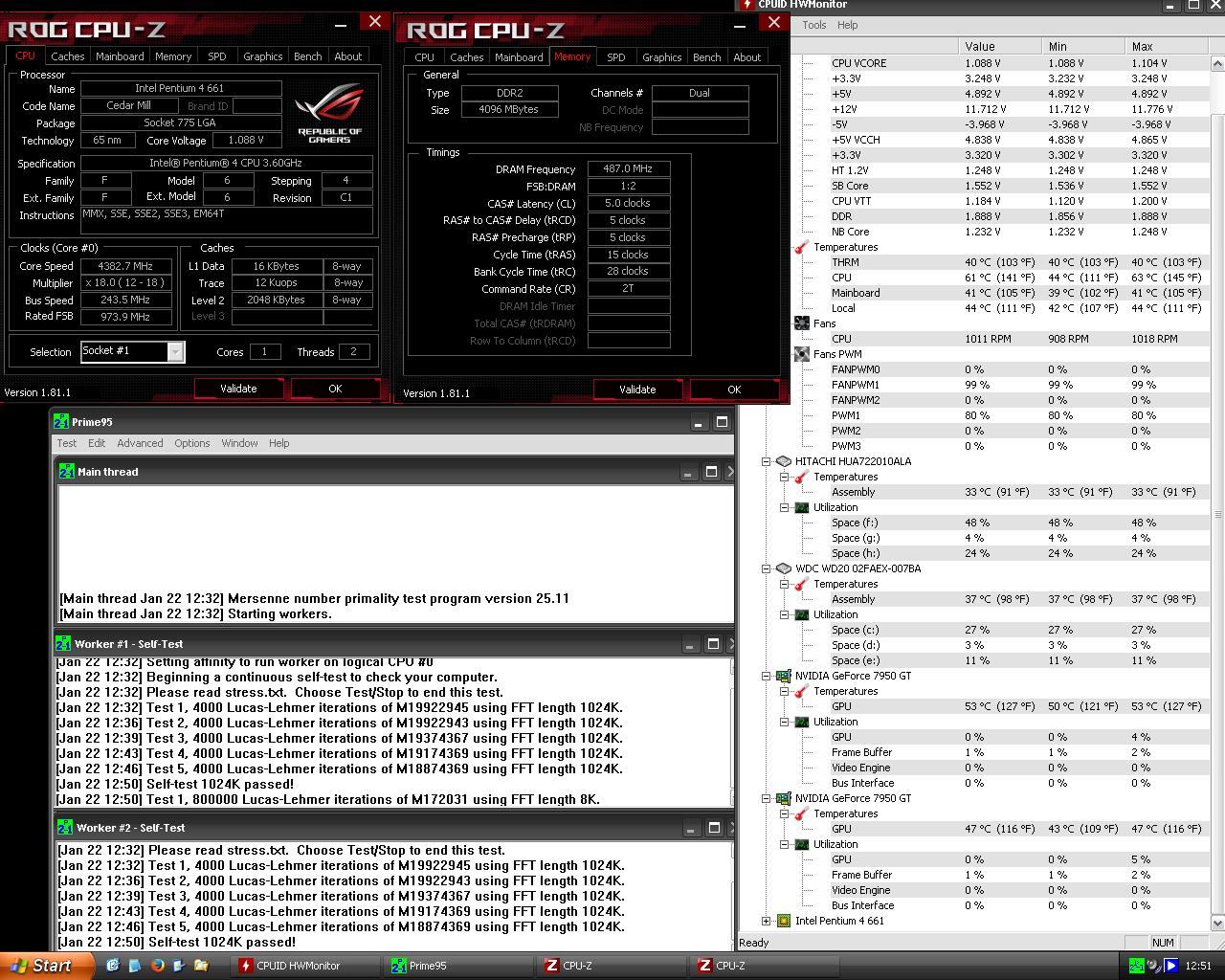
Task: Click the Start button
Action: tap(46, 966)
